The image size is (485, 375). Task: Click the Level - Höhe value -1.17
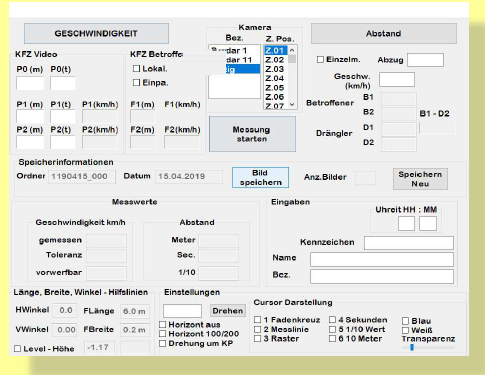[x=99, y=347]
